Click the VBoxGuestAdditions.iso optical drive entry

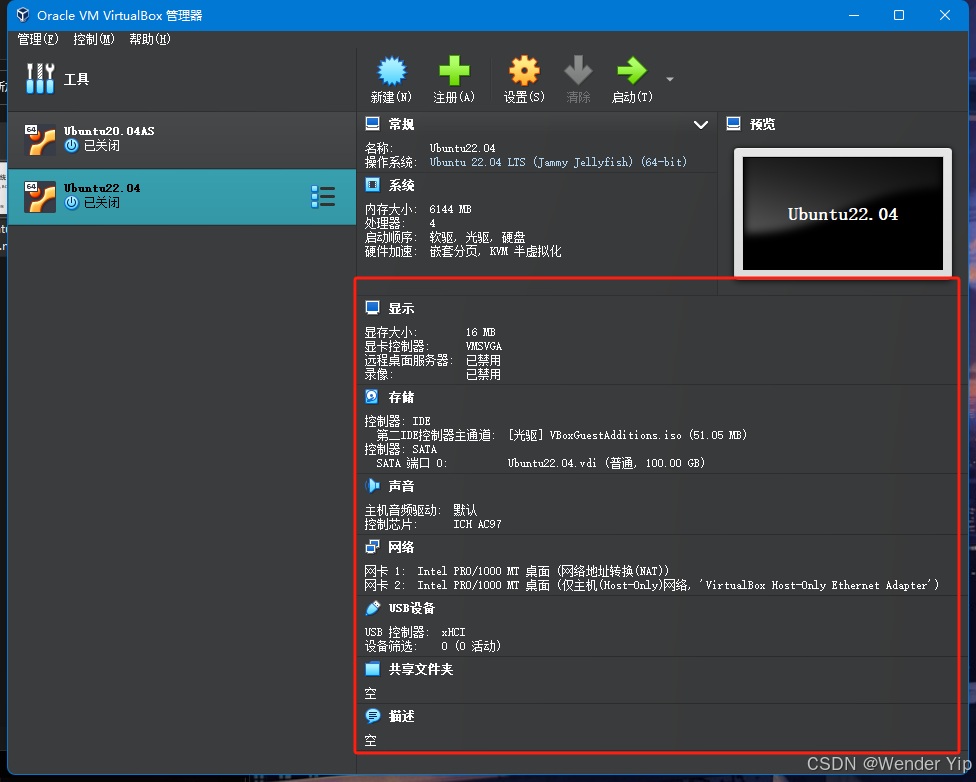[627, 435]
